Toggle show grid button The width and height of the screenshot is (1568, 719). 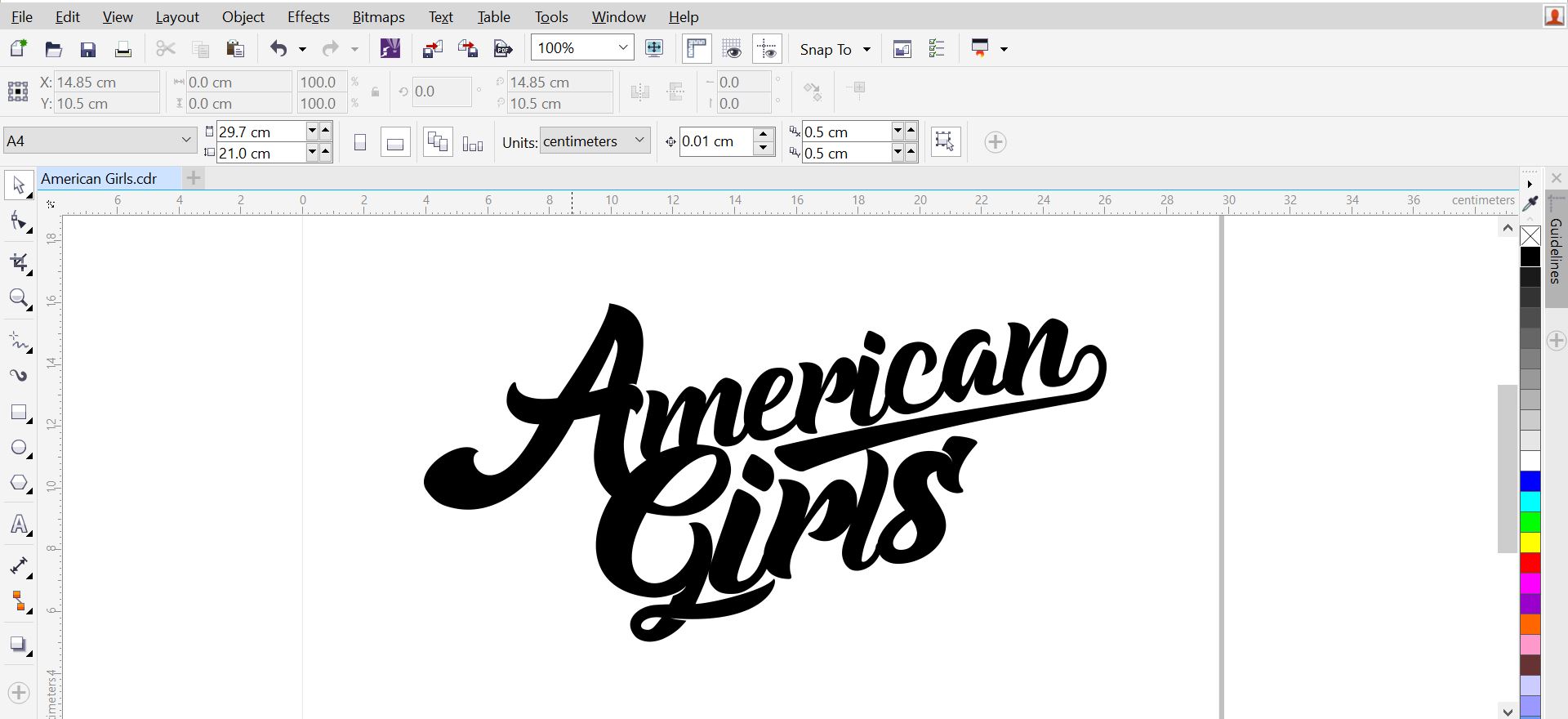click(733, 49)
